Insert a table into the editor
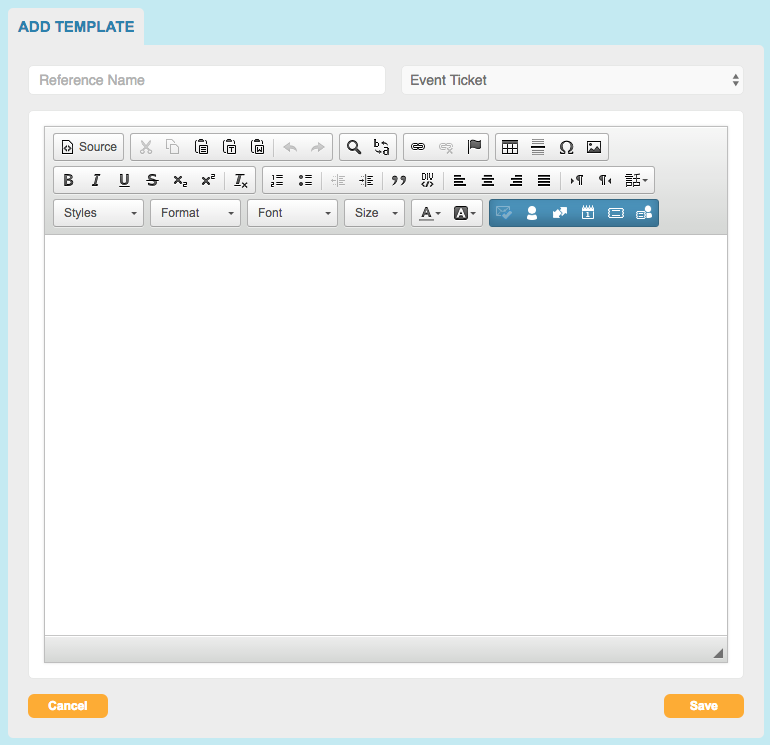770x745 pixels. pyautogui.click(x=510, y=147)
